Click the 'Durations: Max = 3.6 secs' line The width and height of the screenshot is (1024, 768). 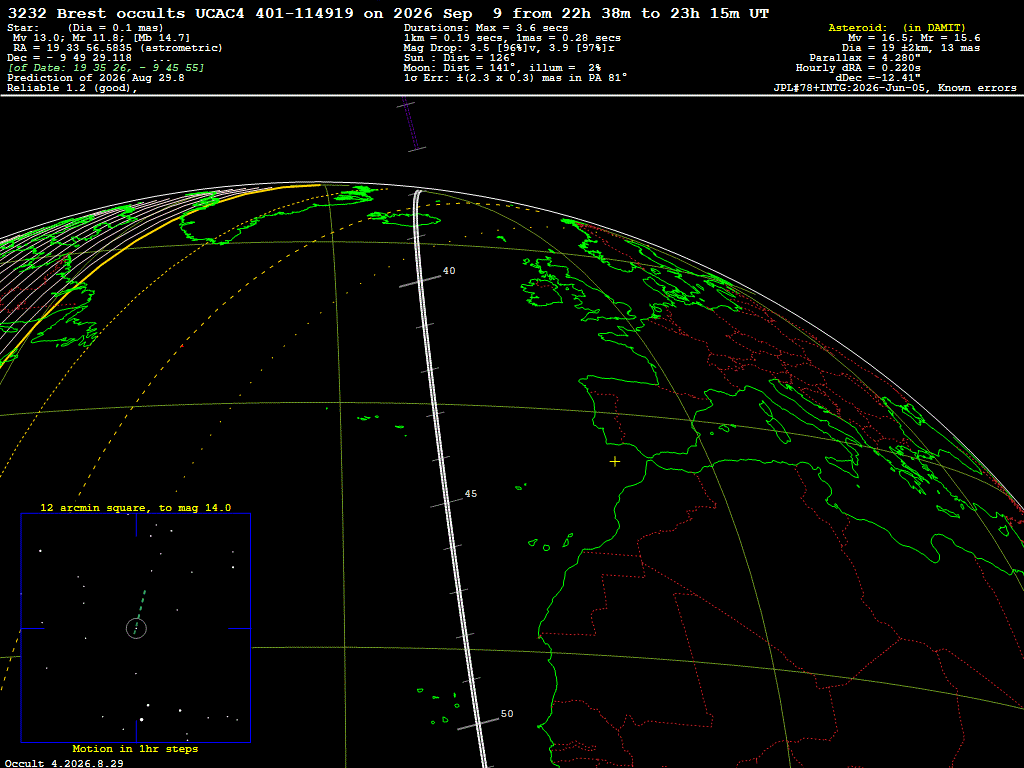pyautogui.click(x=486, y=27)
